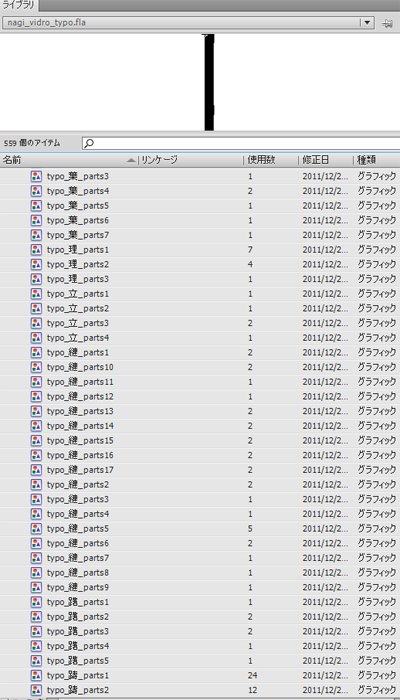Select graphic icon of typo_業_parts3
The image size is (400, 700).
click(36, 176)
